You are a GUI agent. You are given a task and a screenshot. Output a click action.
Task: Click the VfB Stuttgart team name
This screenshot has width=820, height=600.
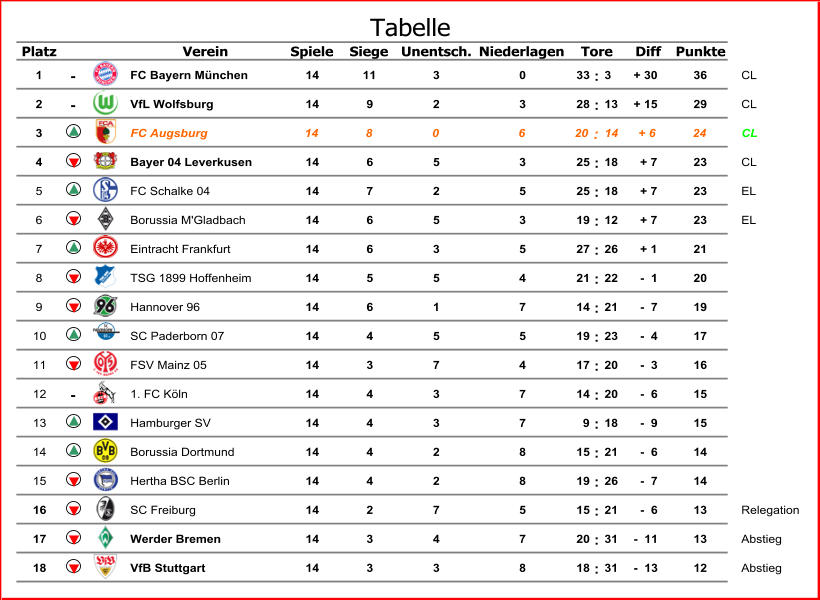(168, 568)
